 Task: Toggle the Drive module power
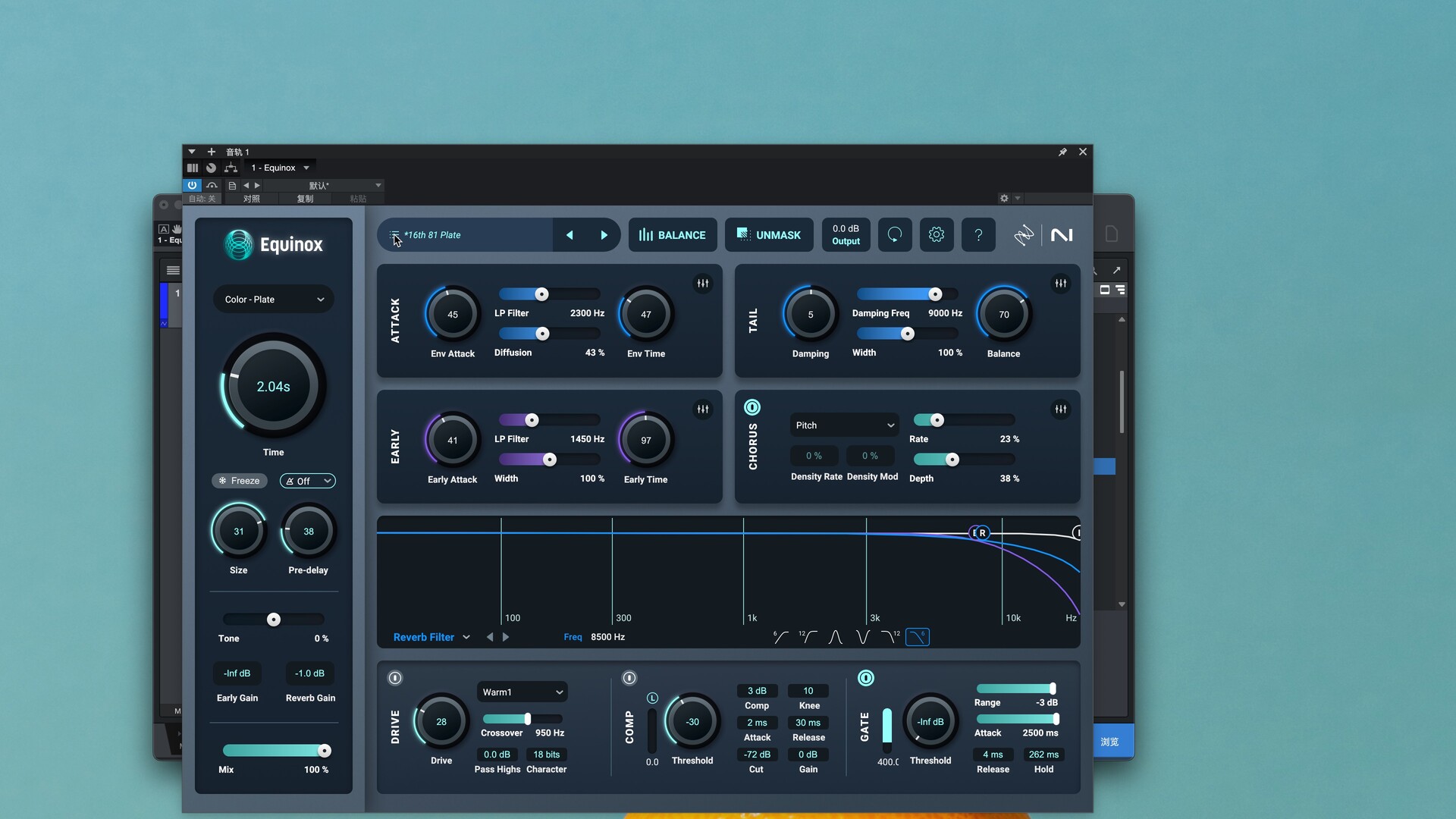[395, 678]
